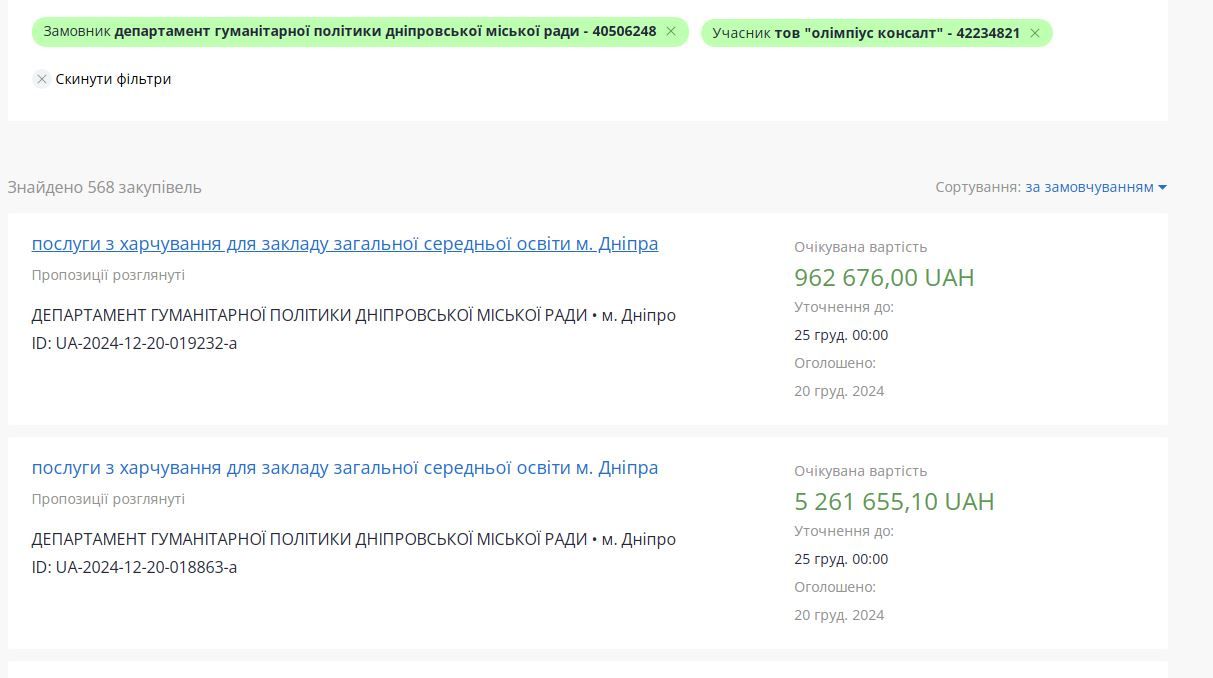1213x678 pixels.
Task: Open tender title link priced 962 676,00 UAH
Action: point(344,244)
